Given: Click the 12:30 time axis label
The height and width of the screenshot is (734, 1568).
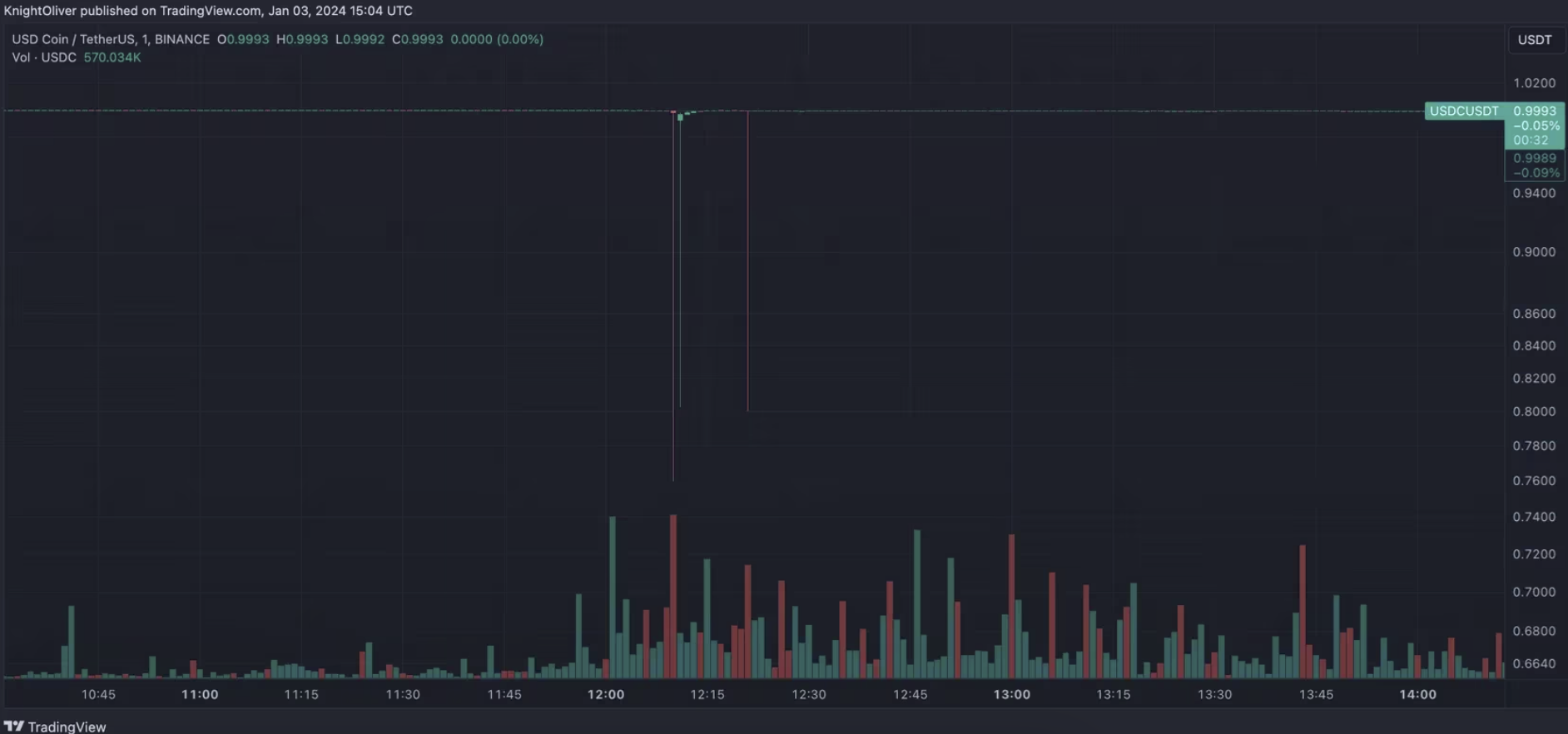Looking at the screenshot, I should (x=809, y=694).
